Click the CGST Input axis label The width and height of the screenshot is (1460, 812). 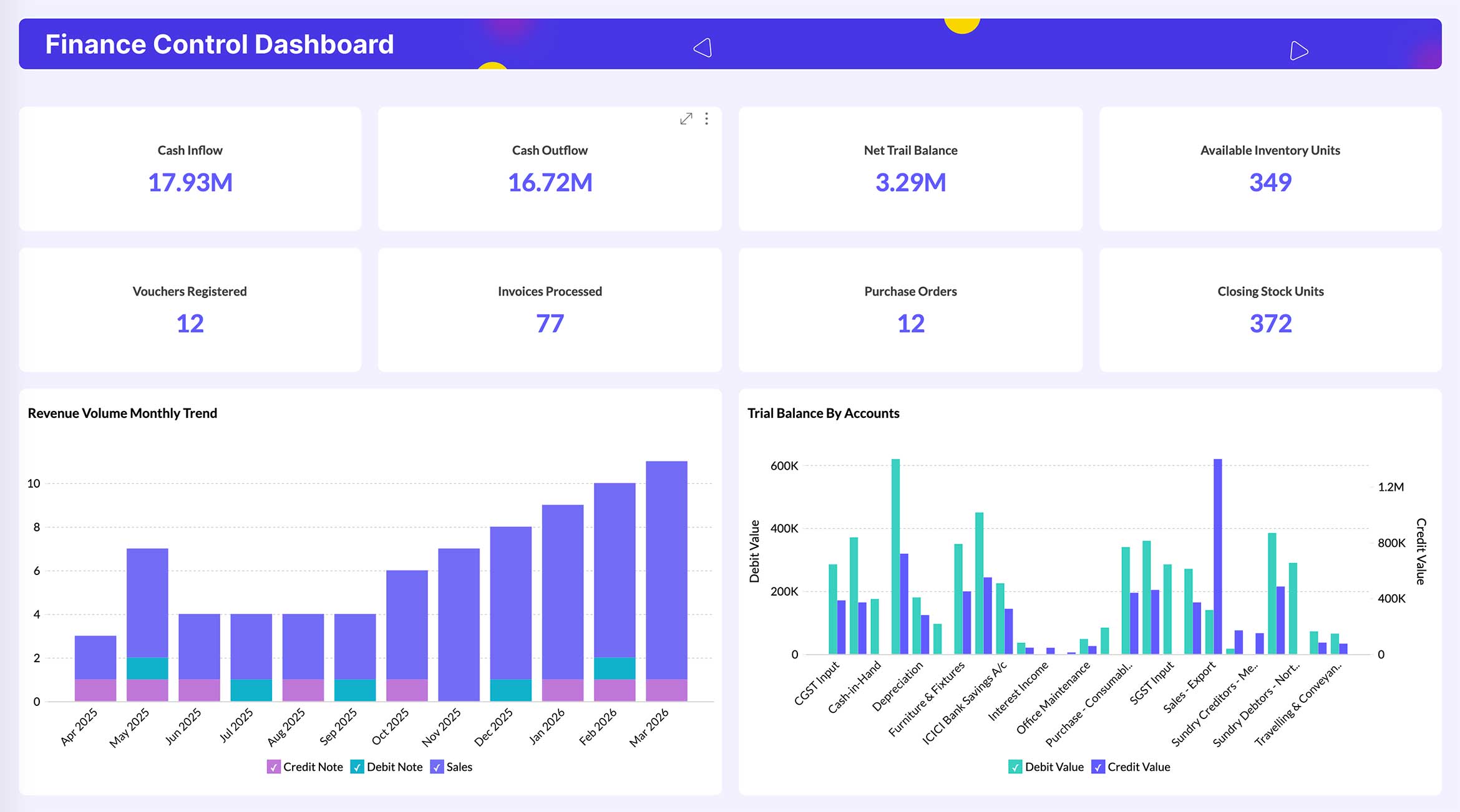tap(817, 683)
